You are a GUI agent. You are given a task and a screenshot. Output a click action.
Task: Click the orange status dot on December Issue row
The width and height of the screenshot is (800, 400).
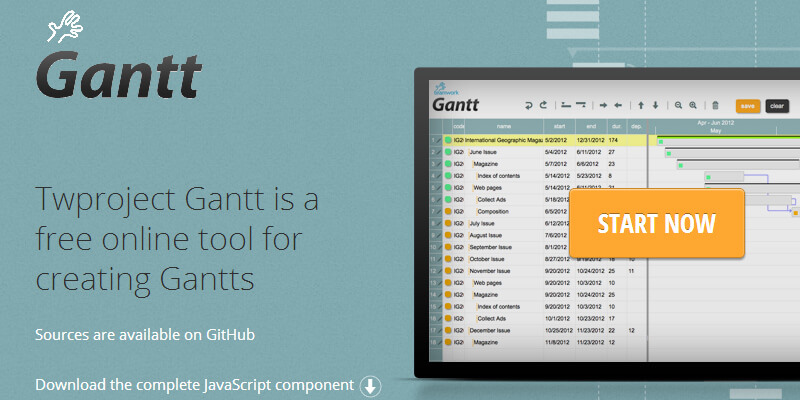[448, 331]
